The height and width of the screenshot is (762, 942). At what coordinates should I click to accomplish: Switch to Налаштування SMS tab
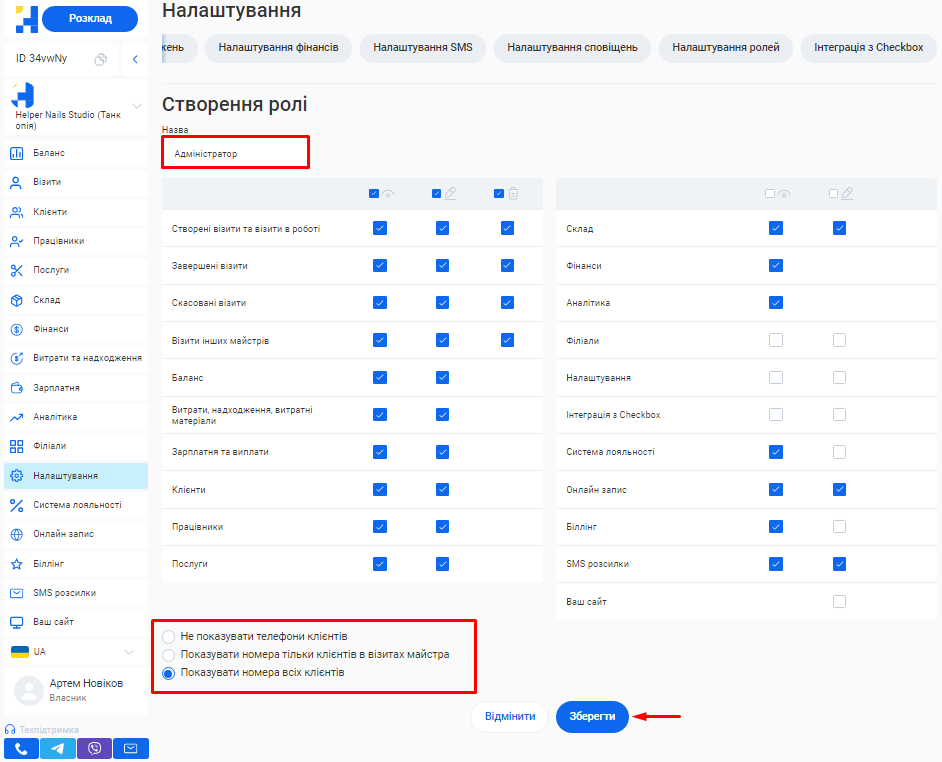[x=423, y=48]
